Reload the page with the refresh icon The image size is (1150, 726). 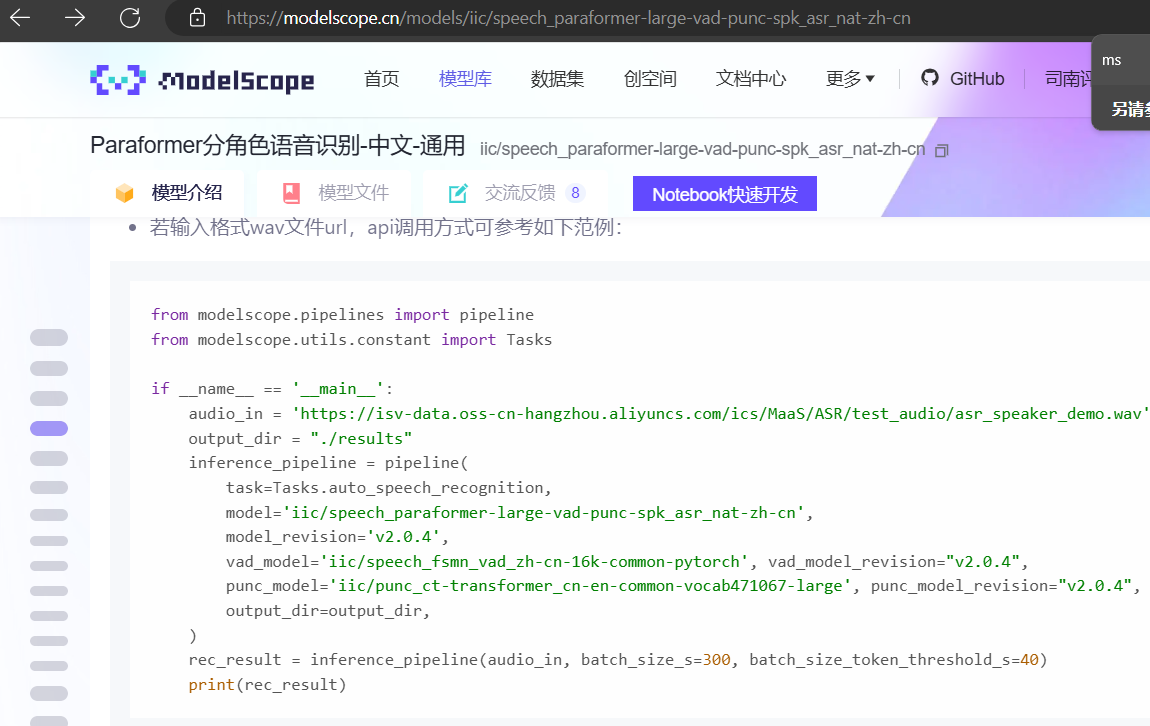(x=130, y=18)
